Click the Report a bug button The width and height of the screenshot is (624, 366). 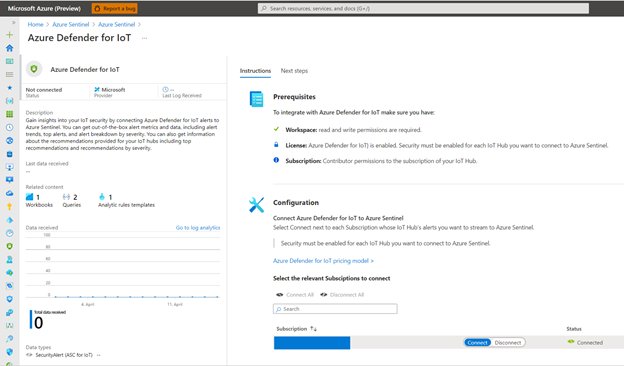(x=114, y=8)
